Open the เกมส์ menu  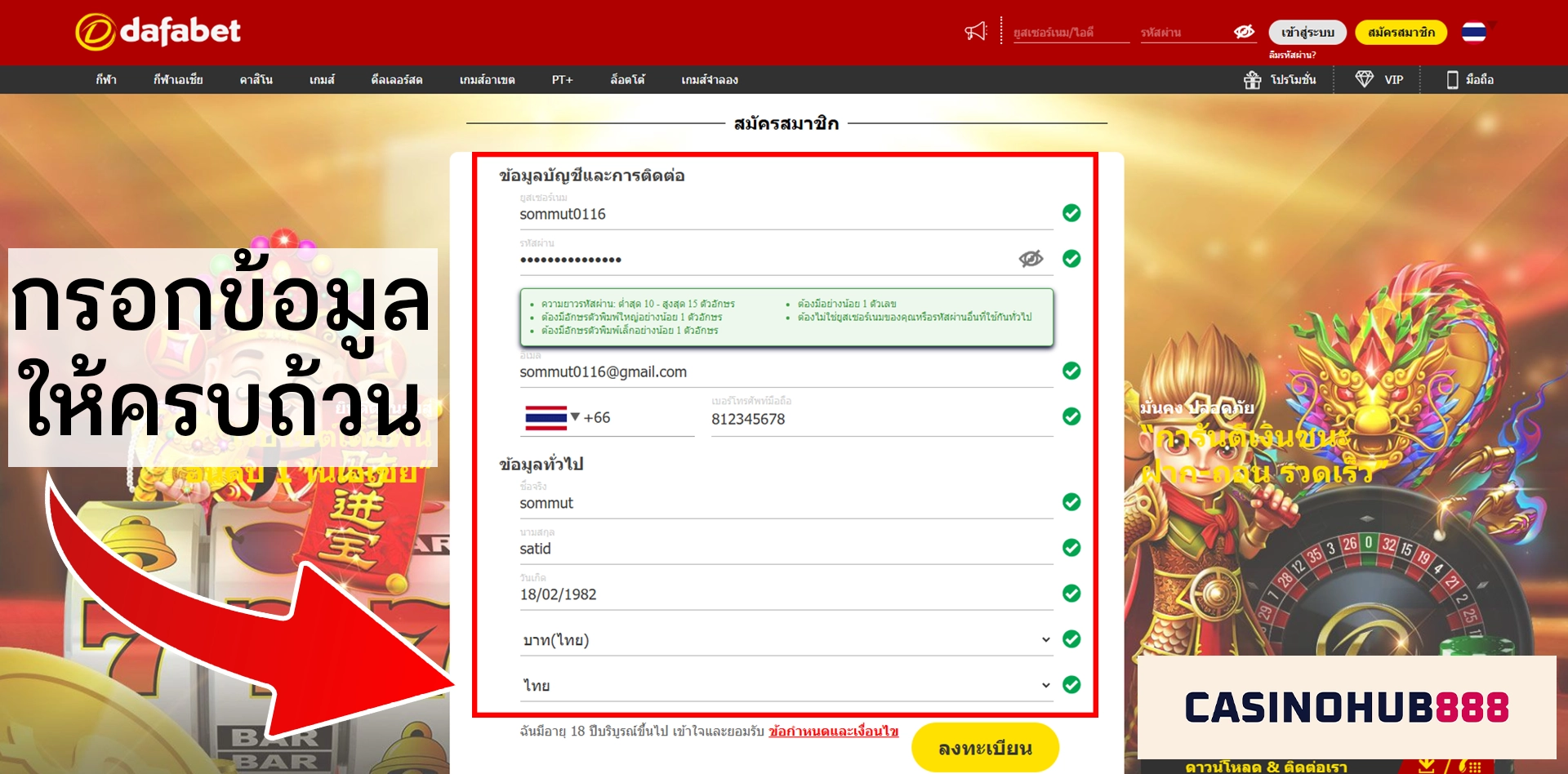click(323, 80)
